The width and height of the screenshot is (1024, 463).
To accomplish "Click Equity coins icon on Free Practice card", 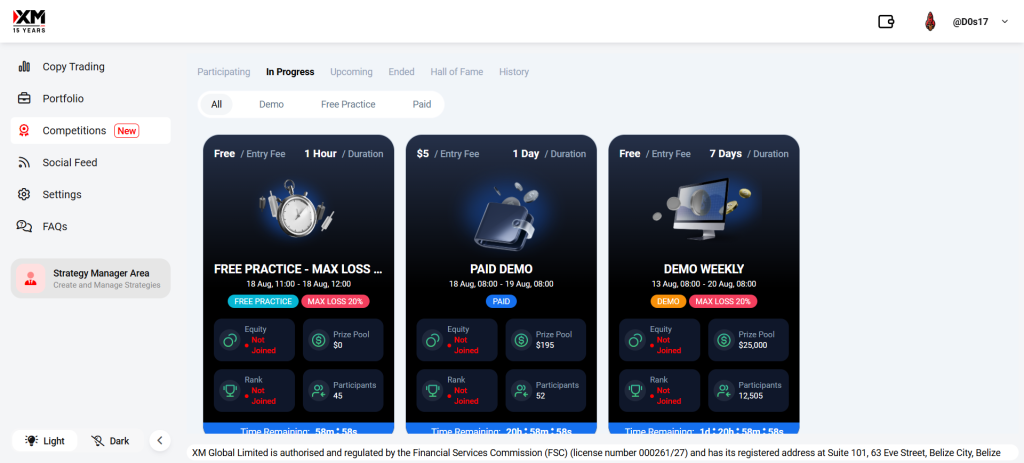I will (230, 340).
